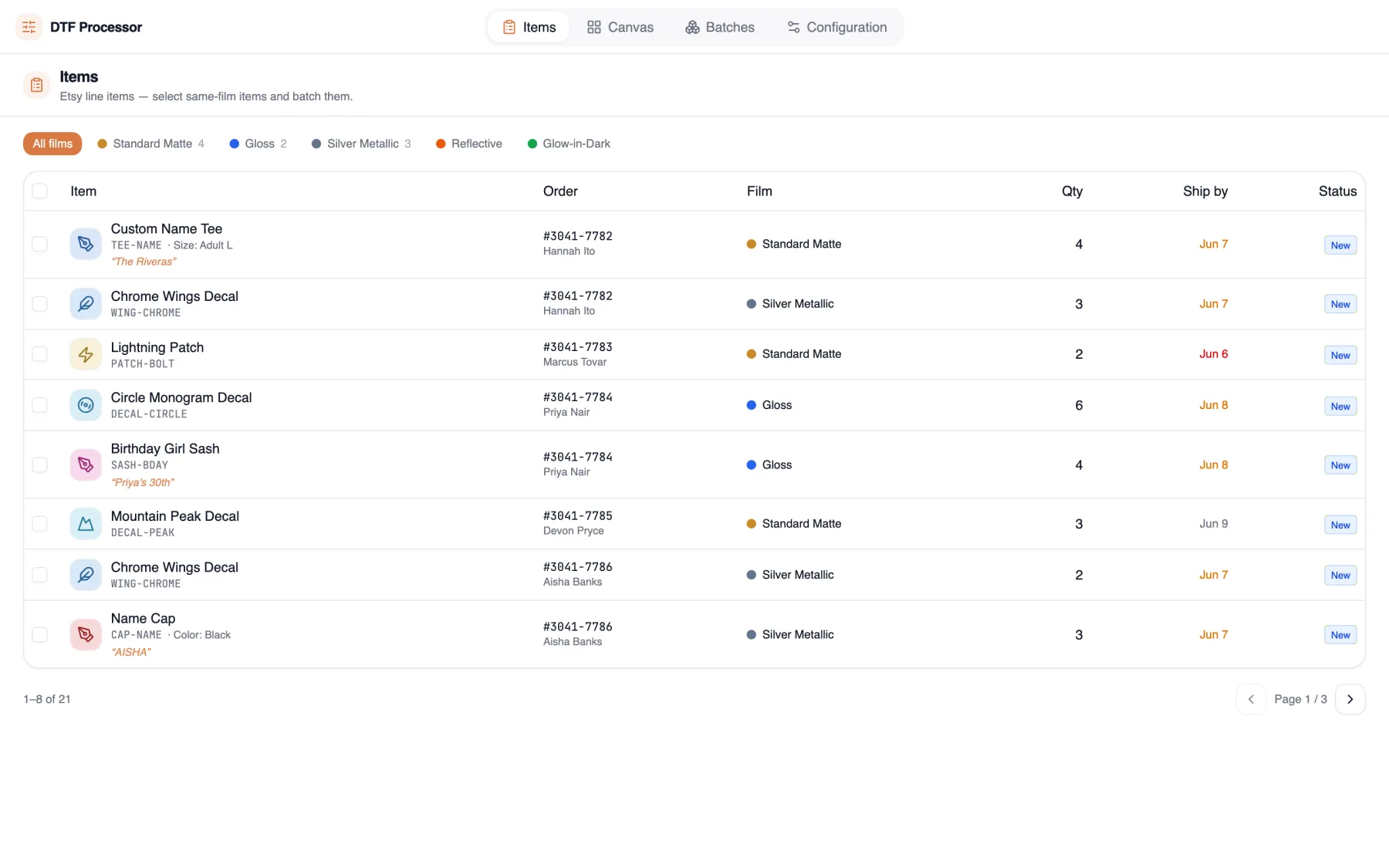Switch to the Batches tab
Image resolution: width=1389 pixels, height=868 pixels.
(719, 27)
